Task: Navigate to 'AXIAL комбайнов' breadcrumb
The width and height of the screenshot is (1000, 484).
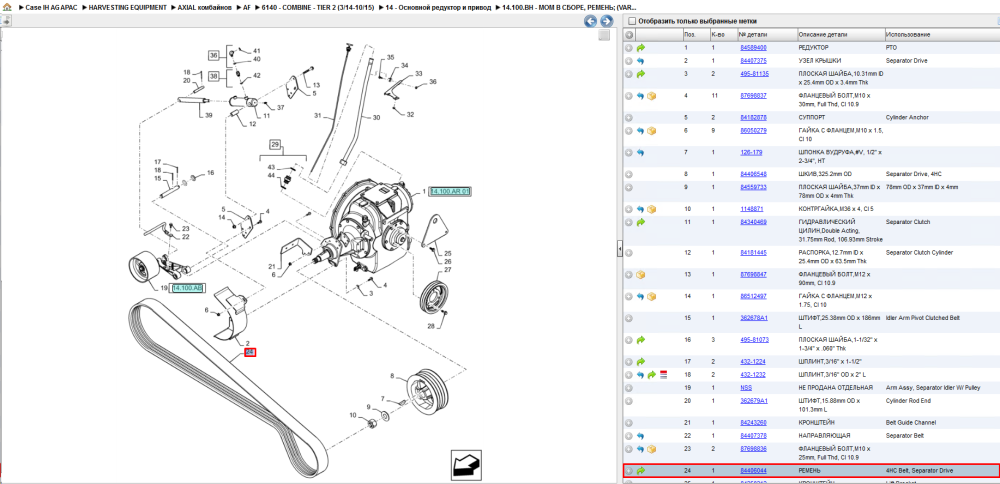Action: point(203,7)
